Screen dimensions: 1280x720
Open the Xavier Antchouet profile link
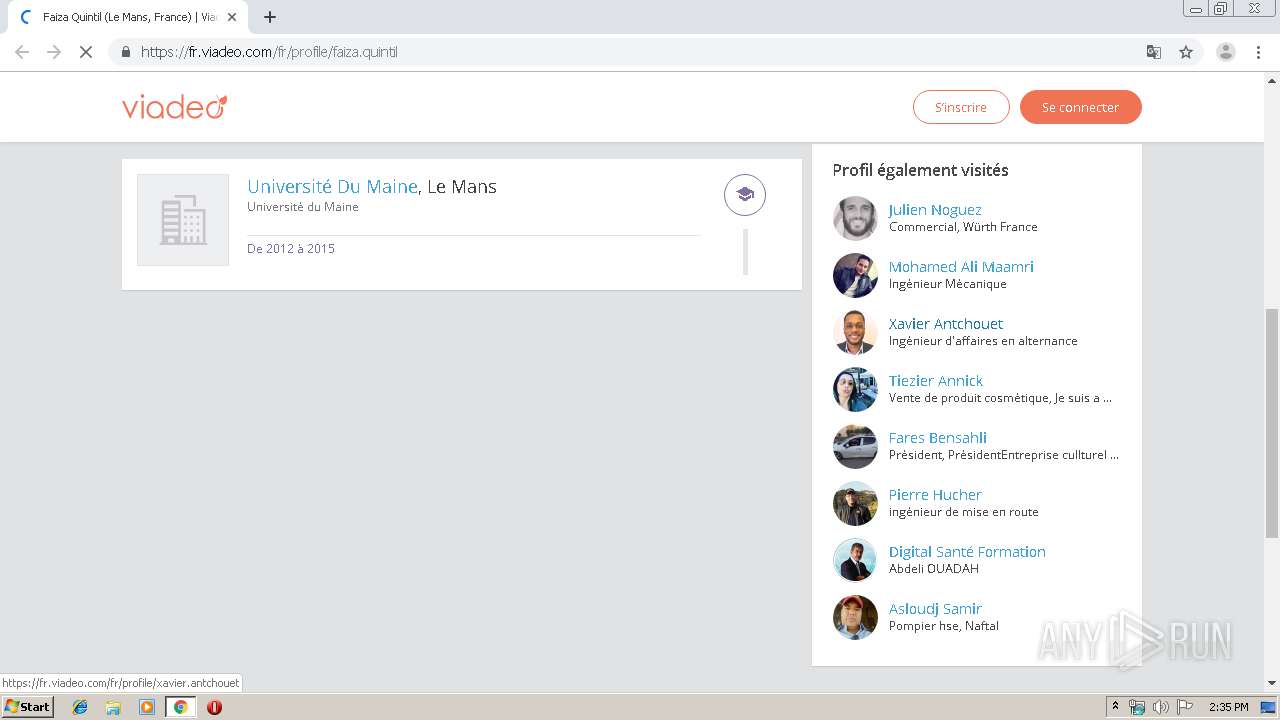(946, 324)
